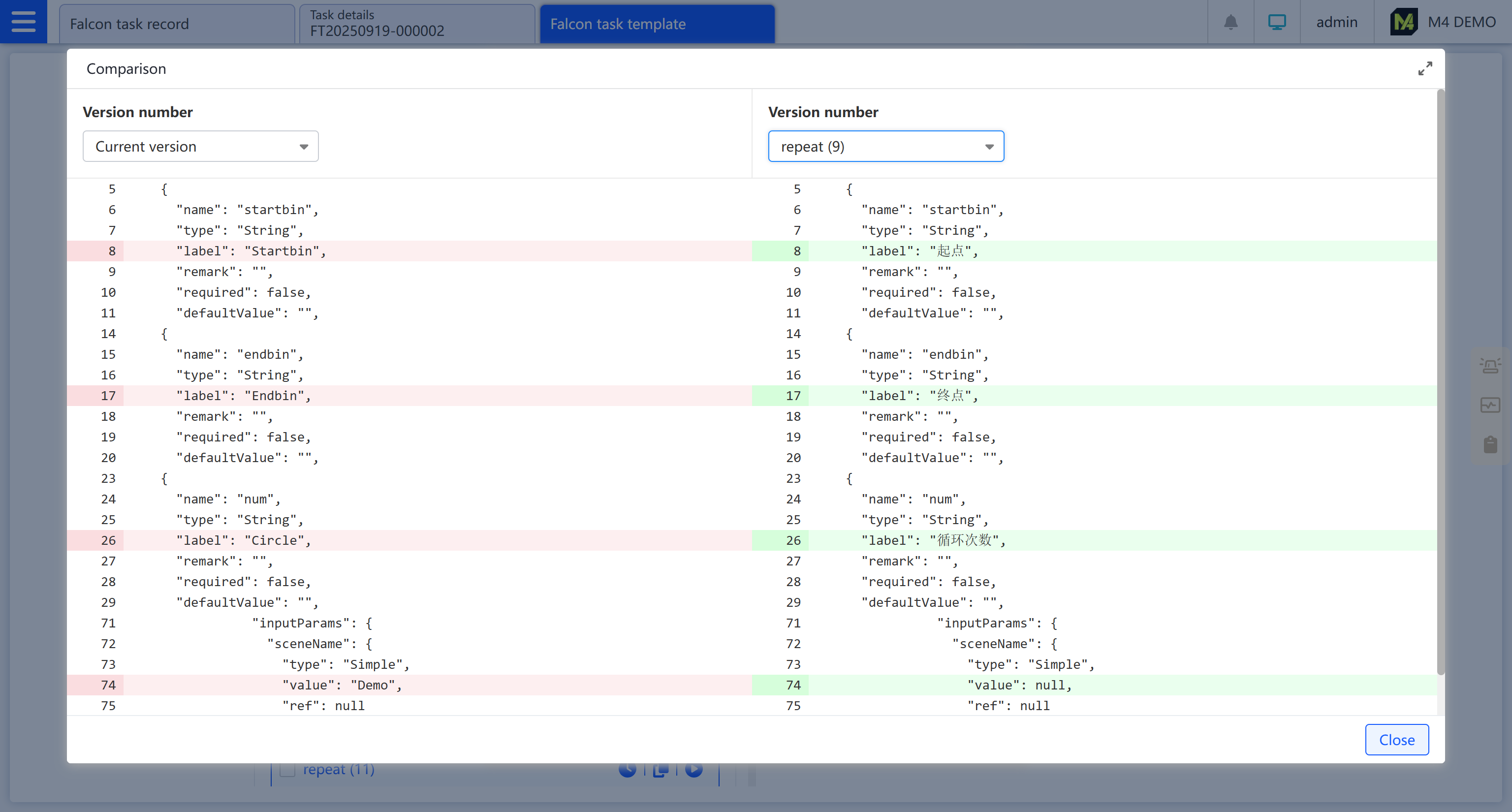The width and height of the screenshot is (1512, 812).
Task: Click the repeat (11) template link
Action: coord(339,769)
